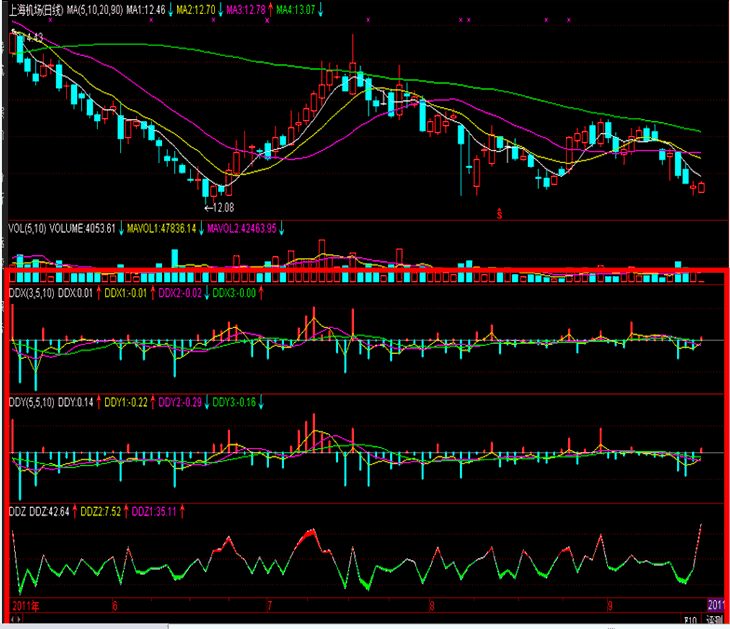Click month 7 on the time axis
Viewport: 730px width, 629px height.
pyautogui.click(x=269, y=605)
